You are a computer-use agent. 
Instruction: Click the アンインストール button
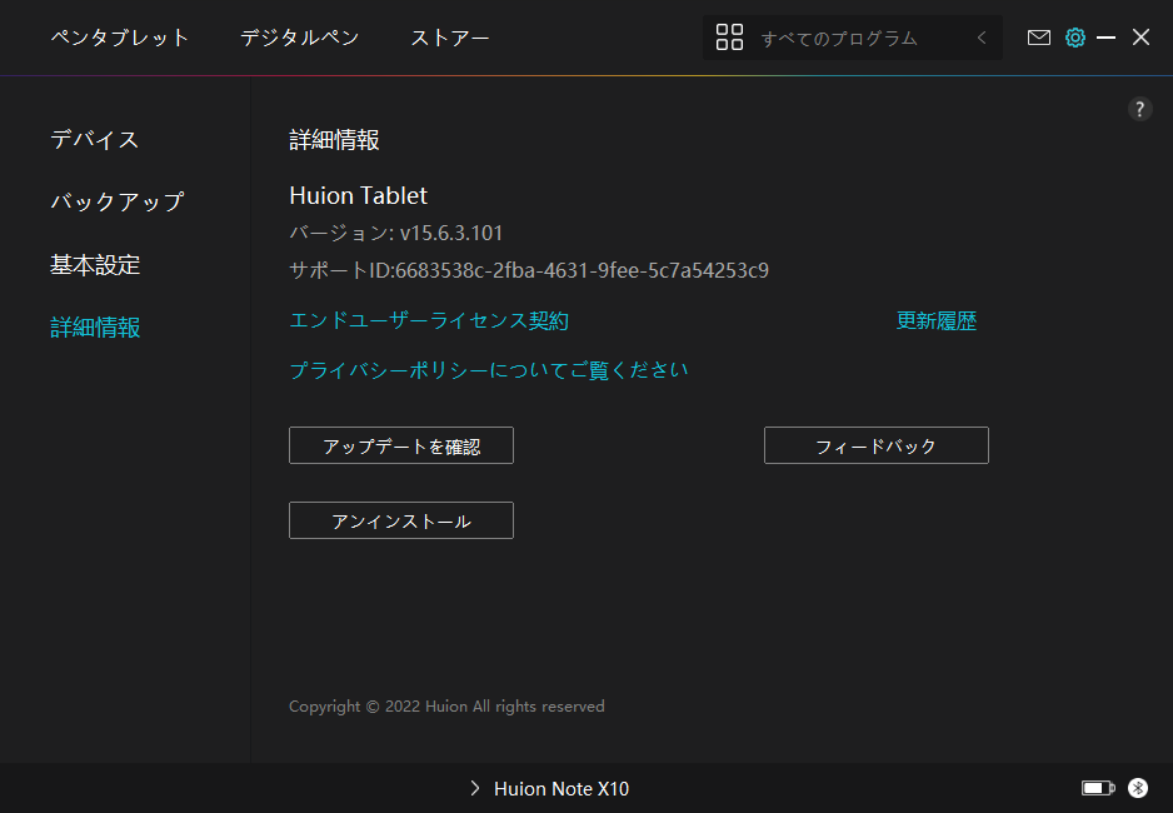[x=401, y=521]
